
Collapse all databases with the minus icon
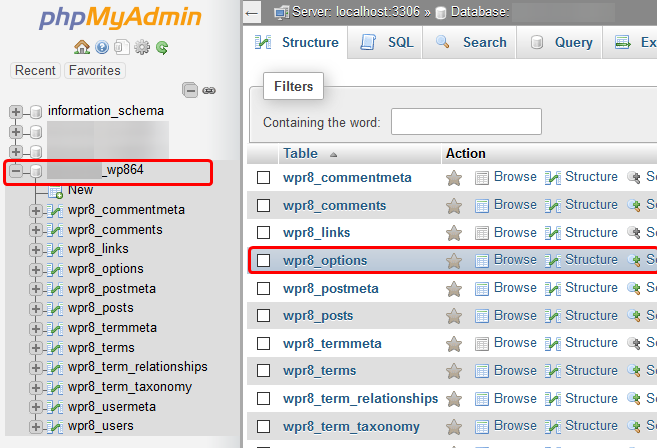pos(190,90)
